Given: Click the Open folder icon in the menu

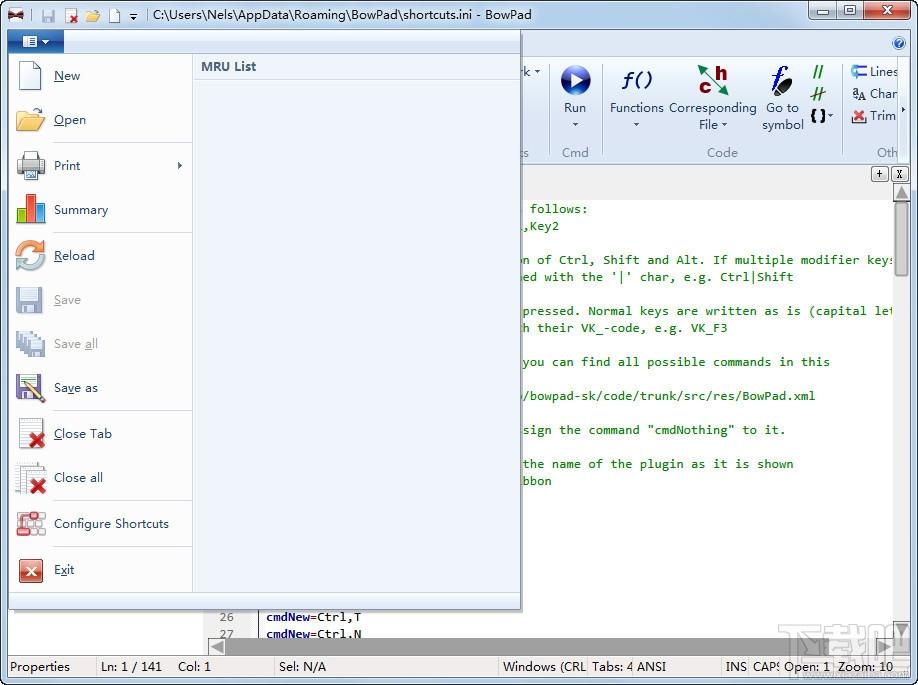Looking at the screenshot, I should click(x=30, y=119).
